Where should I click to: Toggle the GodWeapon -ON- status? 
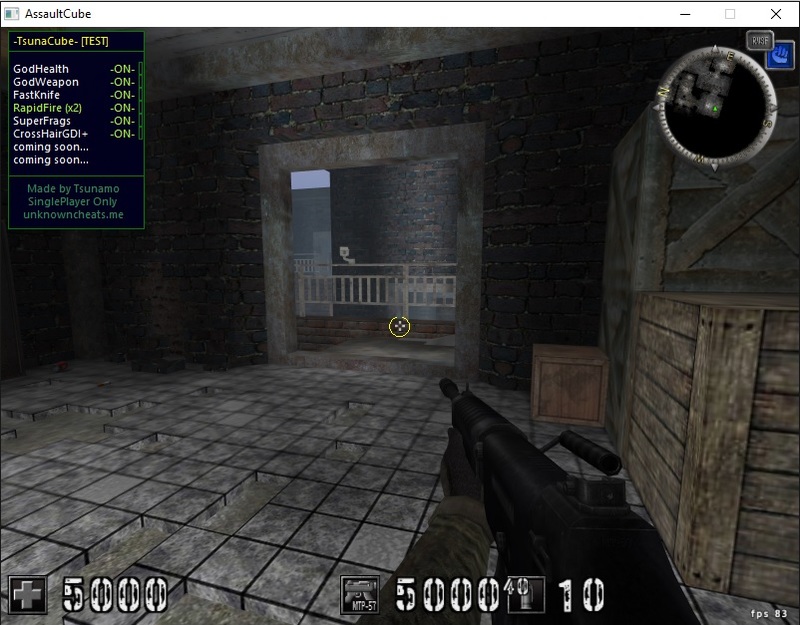(x=122, y=82)
